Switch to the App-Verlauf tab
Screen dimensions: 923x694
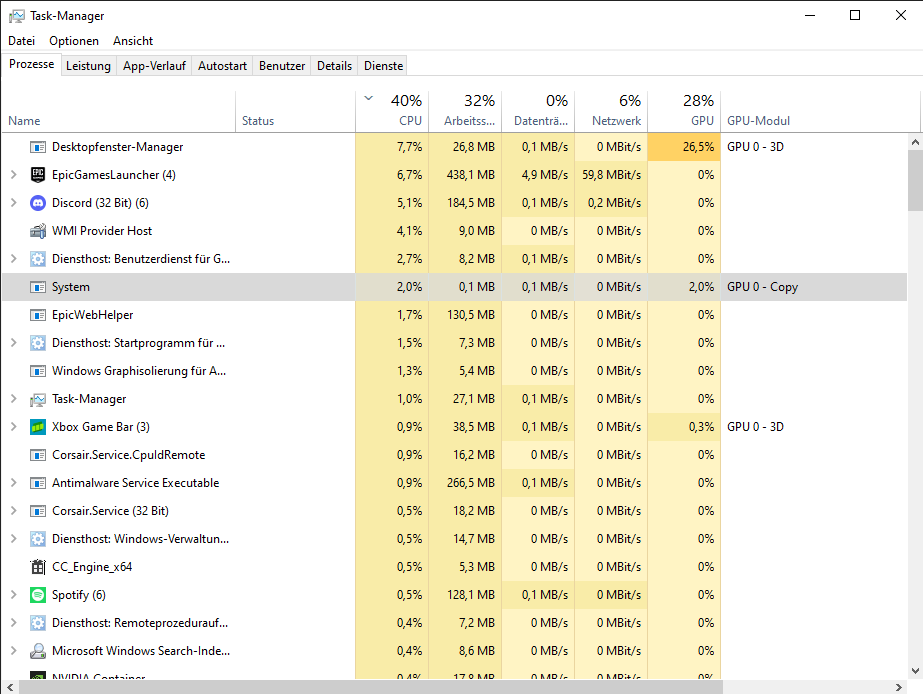[154, 66]
